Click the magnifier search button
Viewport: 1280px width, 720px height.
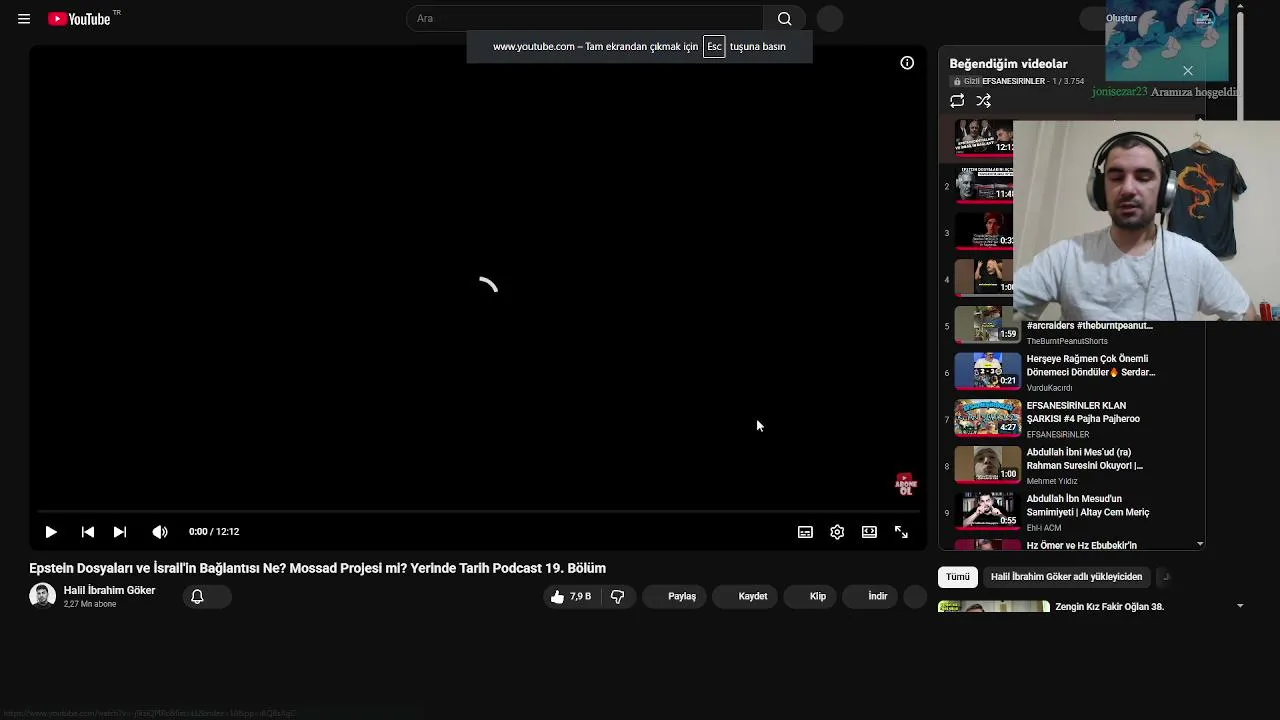785,18
